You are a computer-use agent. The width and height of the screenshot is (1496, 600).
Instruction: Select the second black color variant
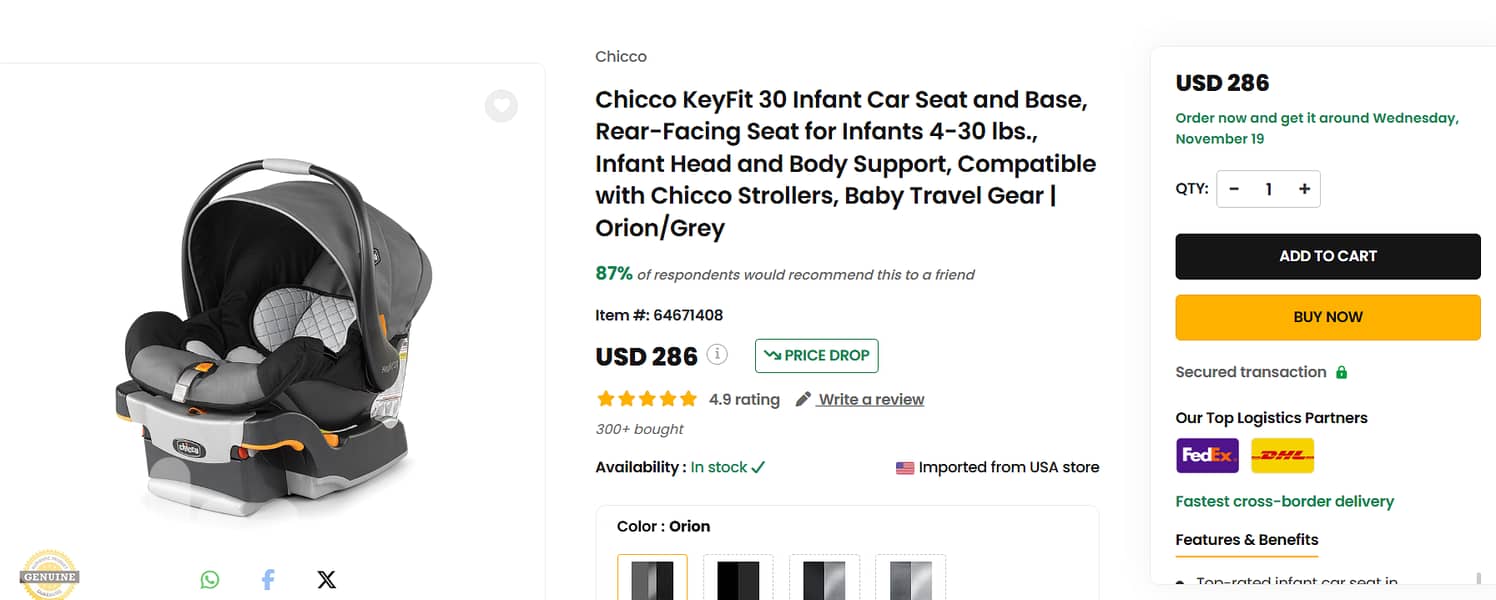pyautogui.click(x=738, y=580)
